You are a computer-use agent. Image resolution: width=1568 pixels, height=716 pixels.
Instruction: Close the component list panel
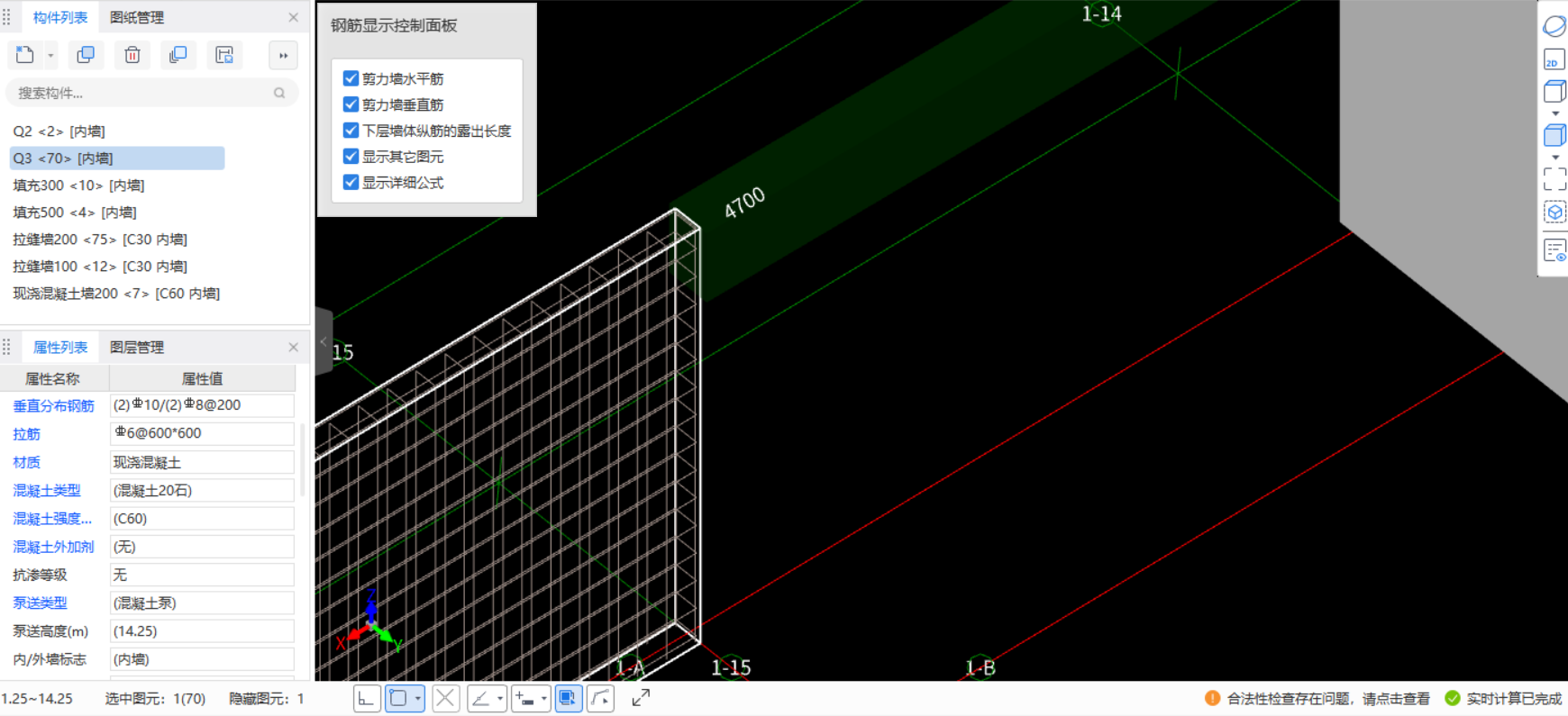293,17
